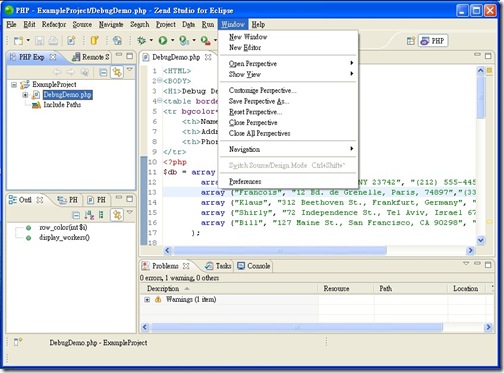504x373 pixels.
Task: Choose Close All Perspectives entry
Action: [259, 133]
